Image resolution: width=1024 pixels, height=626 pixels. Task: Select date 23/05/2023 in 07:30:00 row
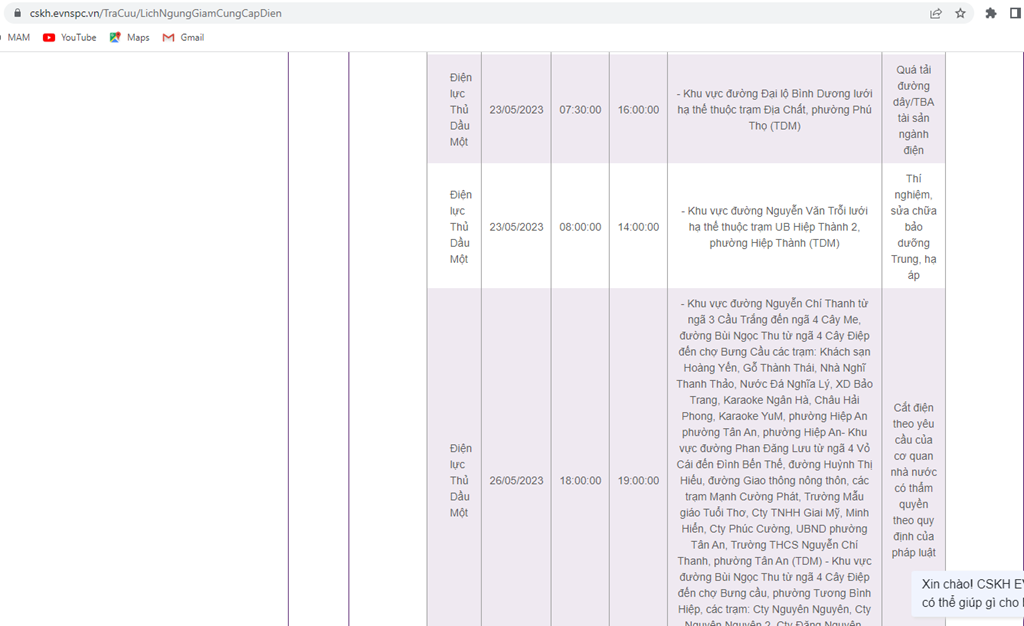[516, 110]
